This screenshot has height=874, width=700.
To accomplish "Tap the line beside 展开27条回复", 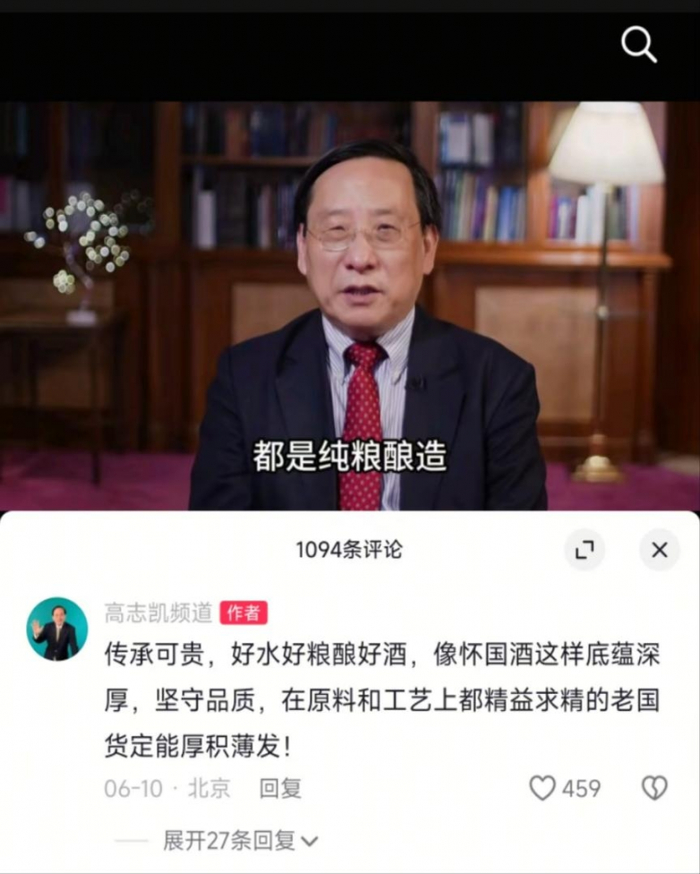I will coord(130,841).
